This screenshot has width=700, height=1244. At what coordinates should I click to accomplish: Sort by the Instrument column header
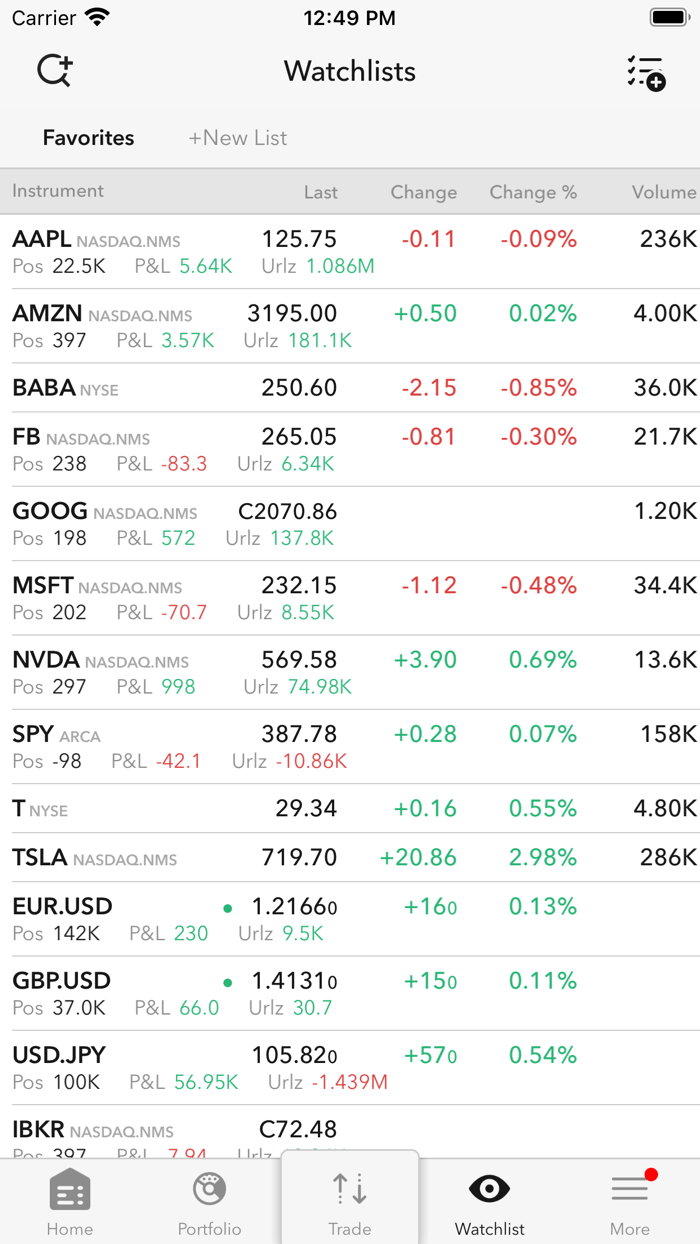pos(58,191)
